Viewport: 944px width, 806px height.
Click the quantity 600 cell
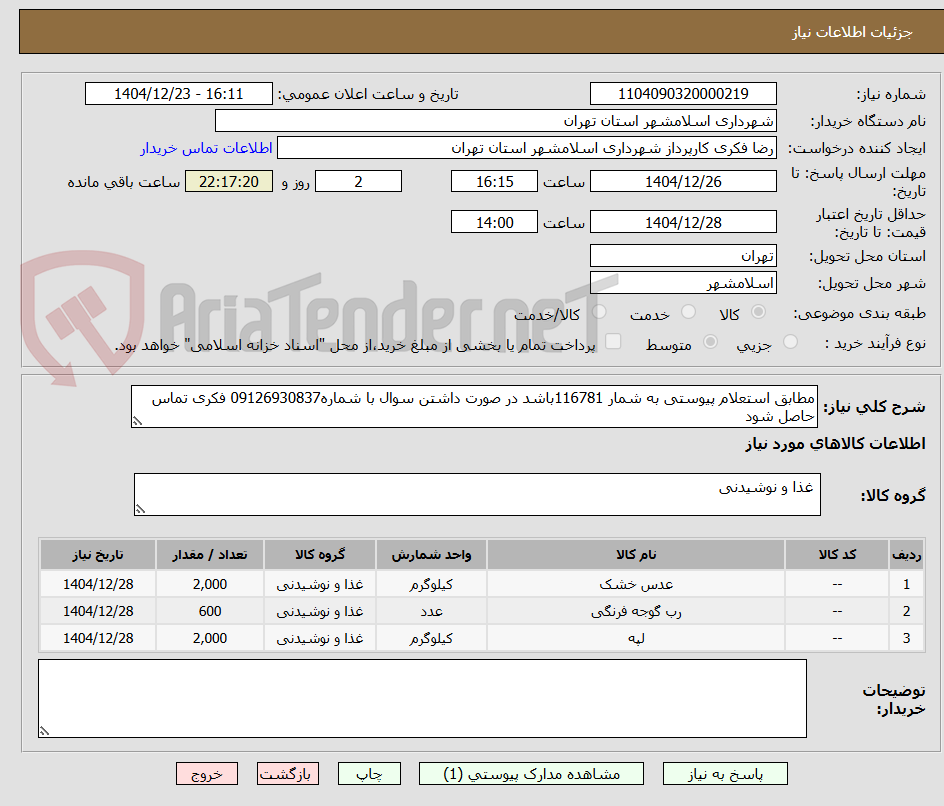point(210,611)
